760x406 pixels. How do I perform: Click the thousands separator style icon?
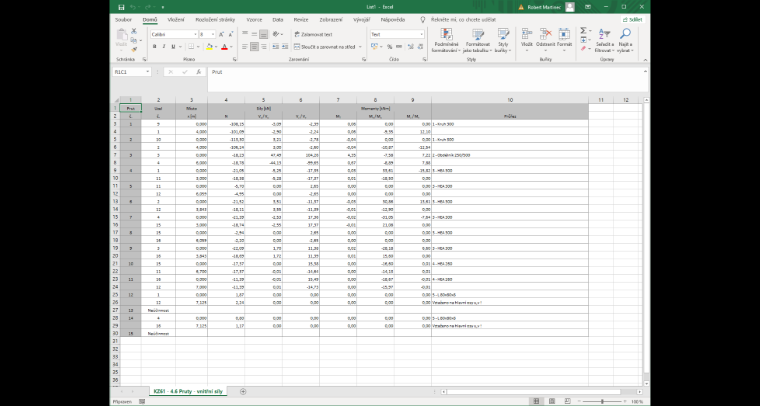(399, 47)
